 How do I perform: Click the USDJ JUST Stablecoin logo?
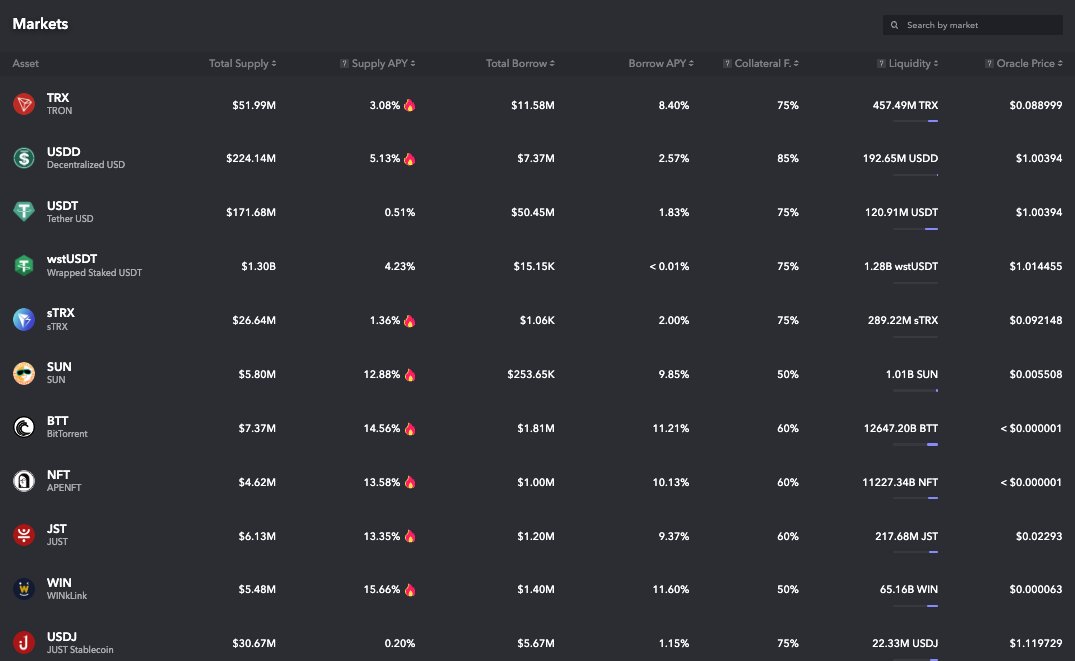tap(24, 642)
